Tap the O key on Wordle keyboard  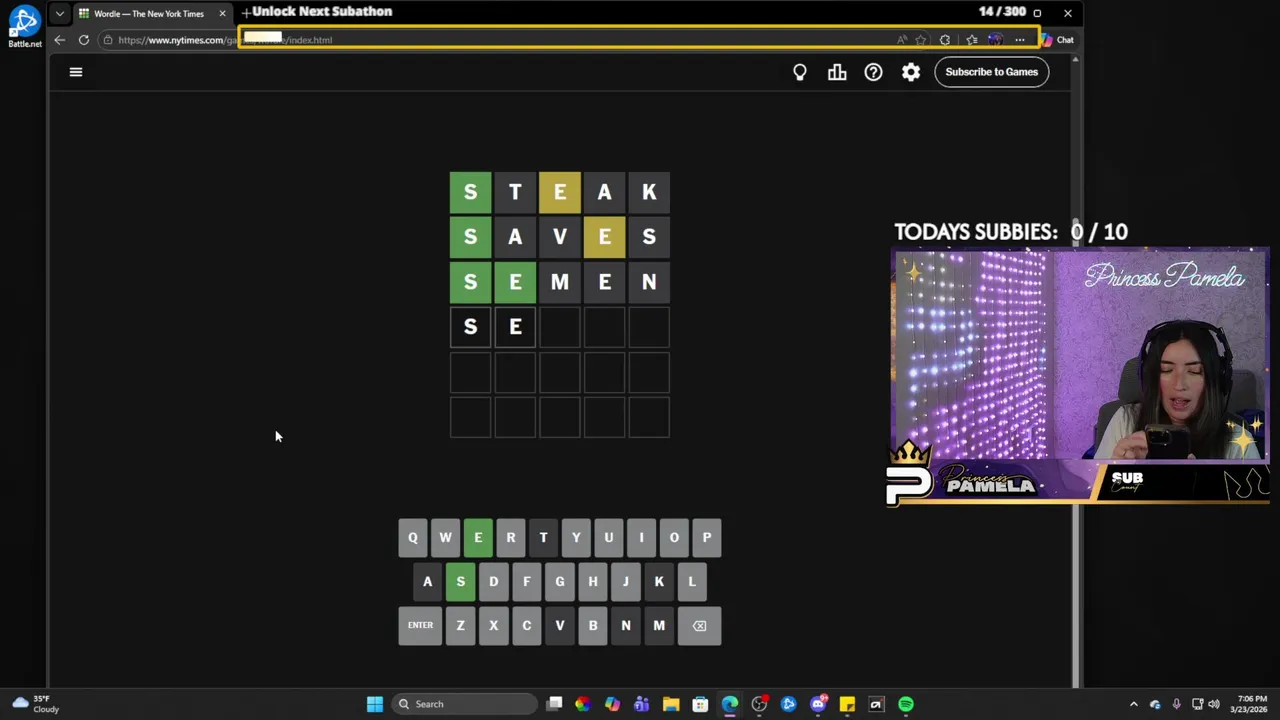click(674, 538)
